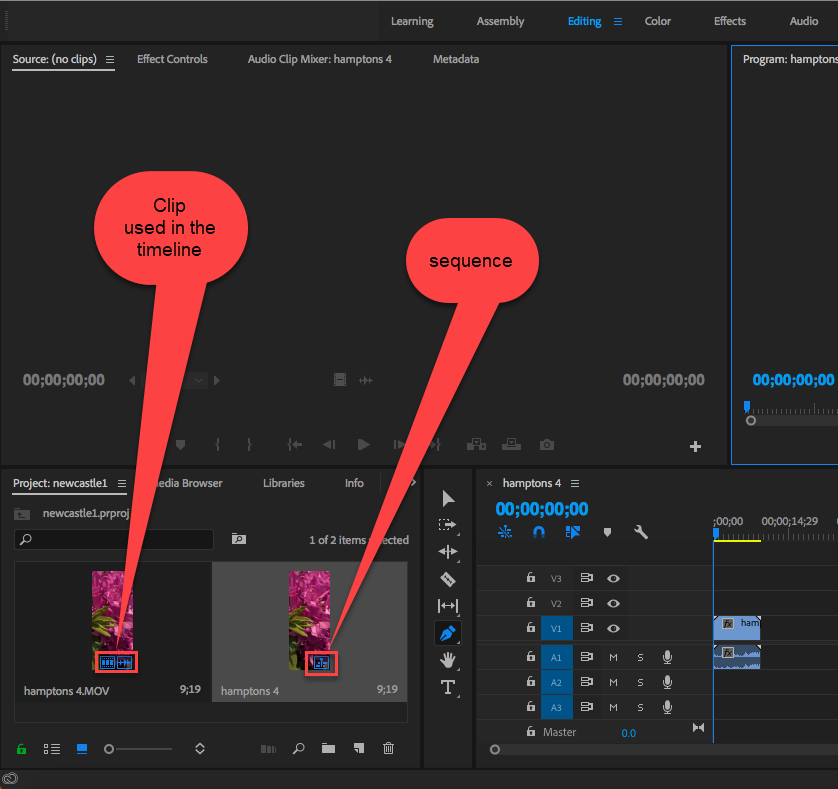Click Insert and overwrite sequences as nests toggle

tap(505, 532)
